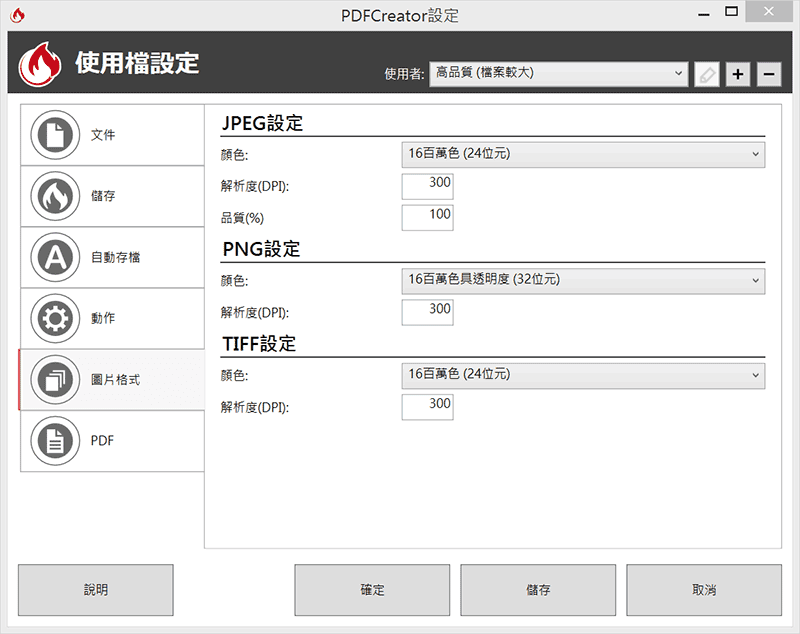Image resolution: width=800 pixels, height=634 pixels.
Task: Click the 使用檔設定 header title
Action: [137, 63]
